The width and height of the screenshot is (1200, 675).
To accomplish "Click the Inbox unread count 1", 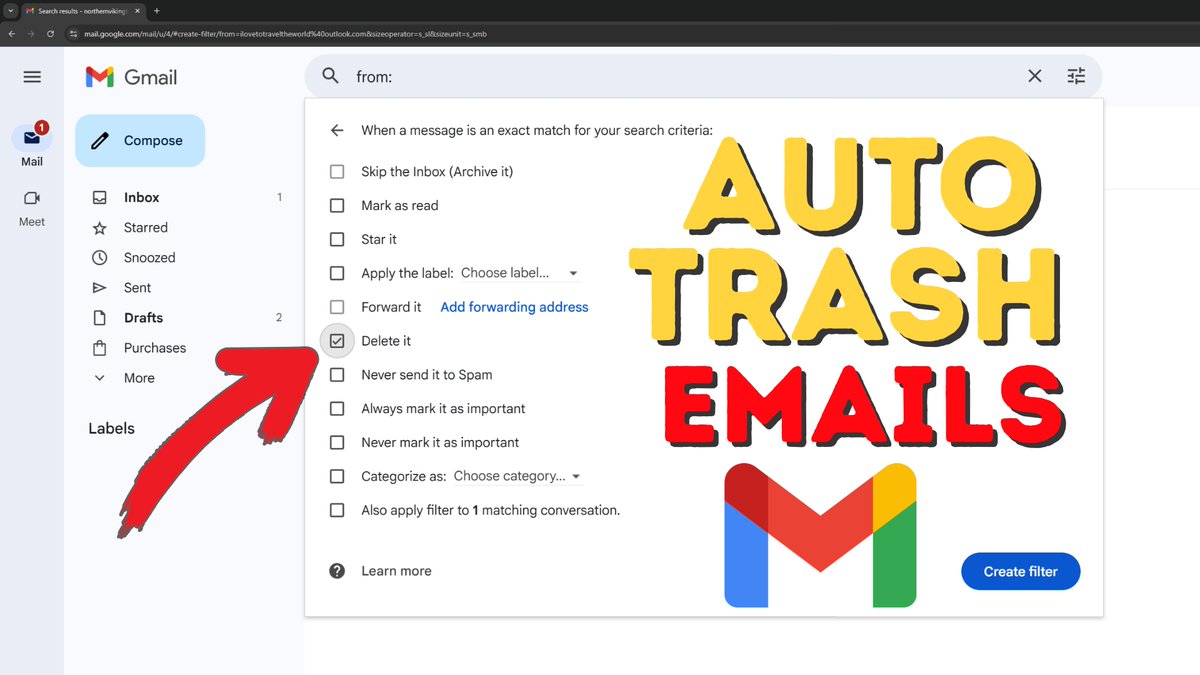I will click(279, 197).
